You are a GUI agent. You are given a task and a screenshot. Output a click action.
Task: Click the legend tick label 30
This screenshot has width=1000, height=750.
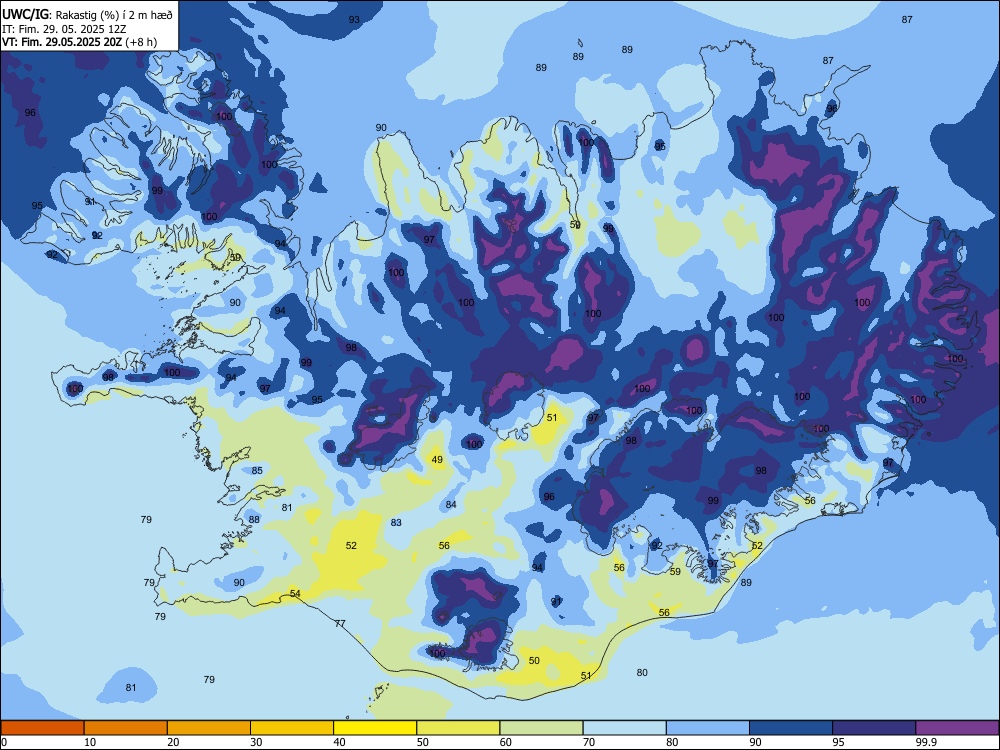tap(256, 742)
